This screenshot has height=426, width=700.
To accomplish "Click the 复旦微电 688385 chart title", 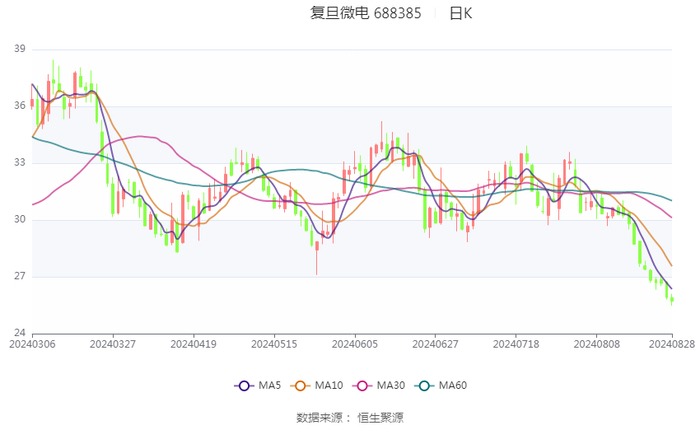I will (366, 13).
